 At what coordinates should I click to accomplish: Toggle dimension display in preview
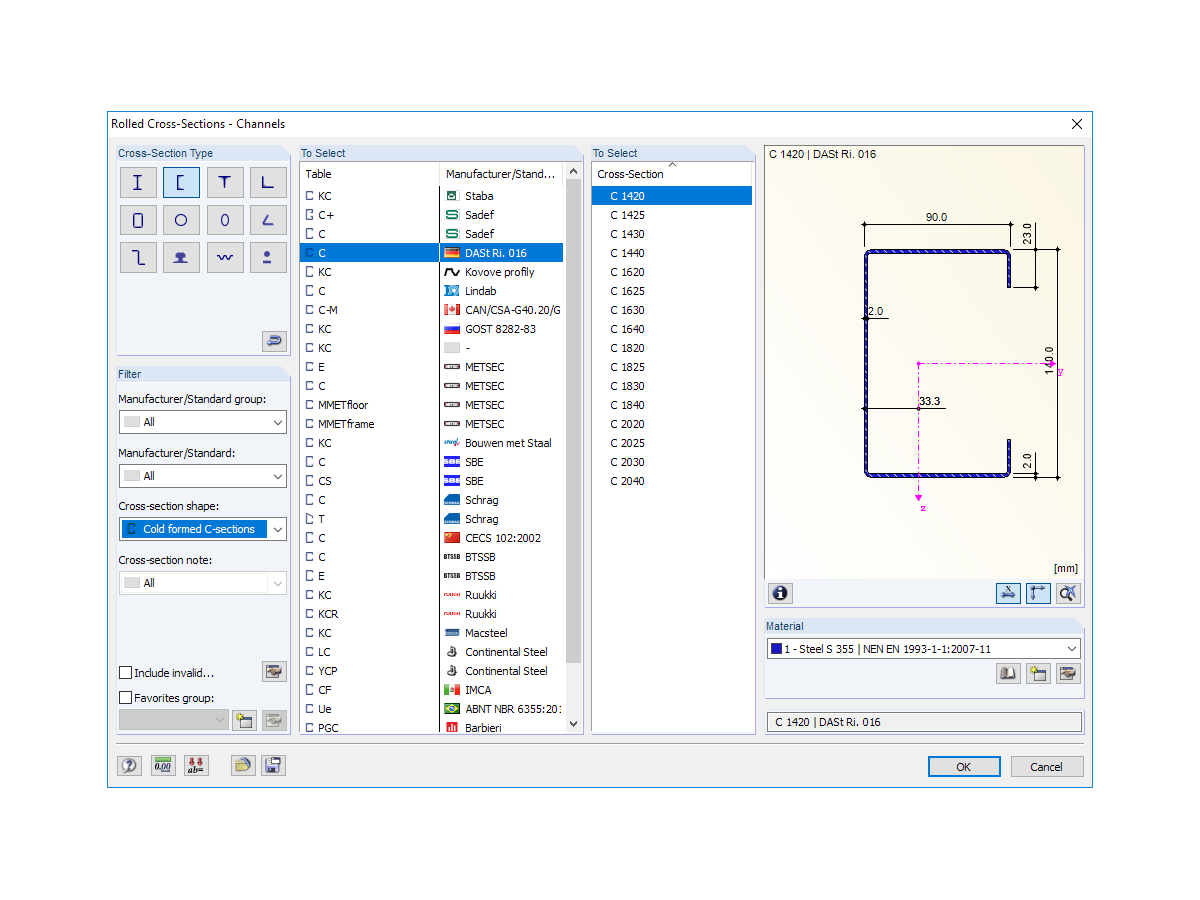[1008, 593]
